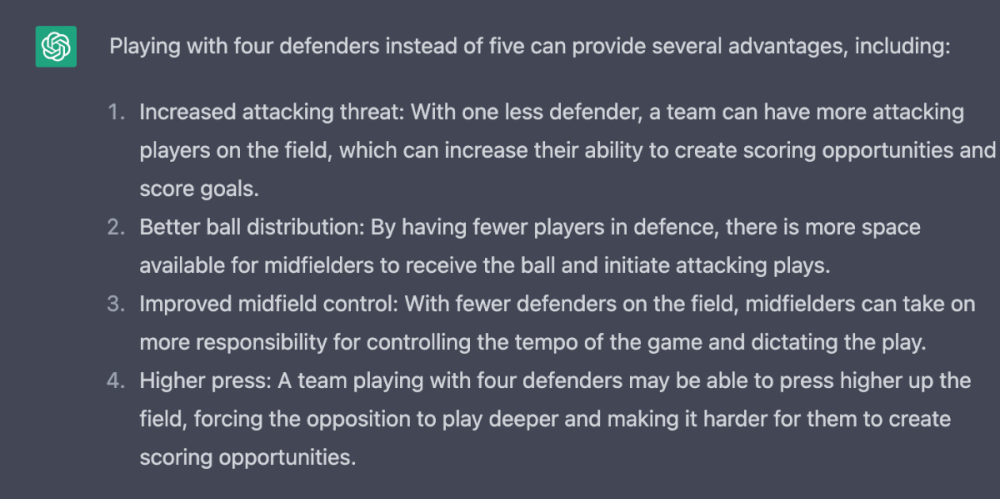Click the phrase "more space" in item two
Screen dimensions: 1000x499
point(872,228)
